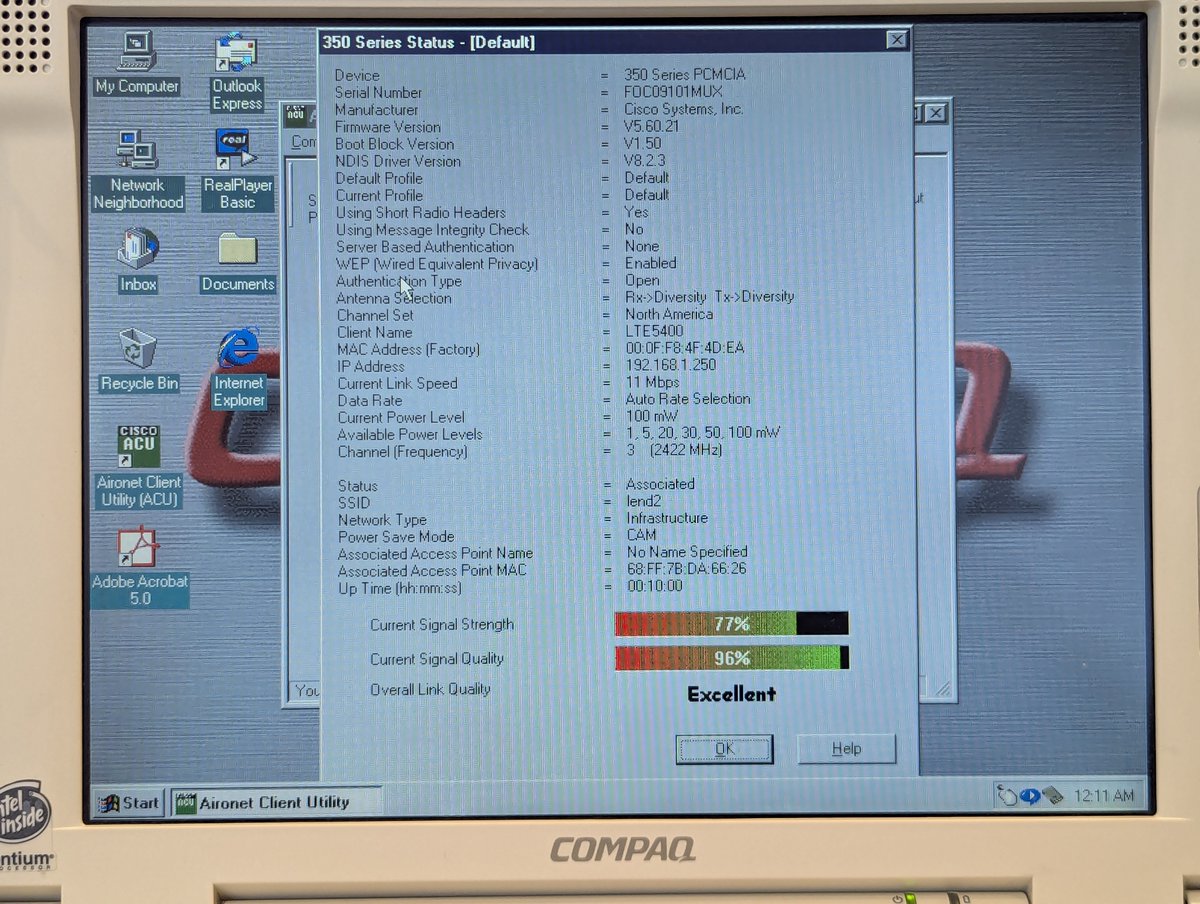Click the leftmost system tray icon
Image resolution: width=1200 pixels, height=904 pixels.
[x=1007, y=796]
